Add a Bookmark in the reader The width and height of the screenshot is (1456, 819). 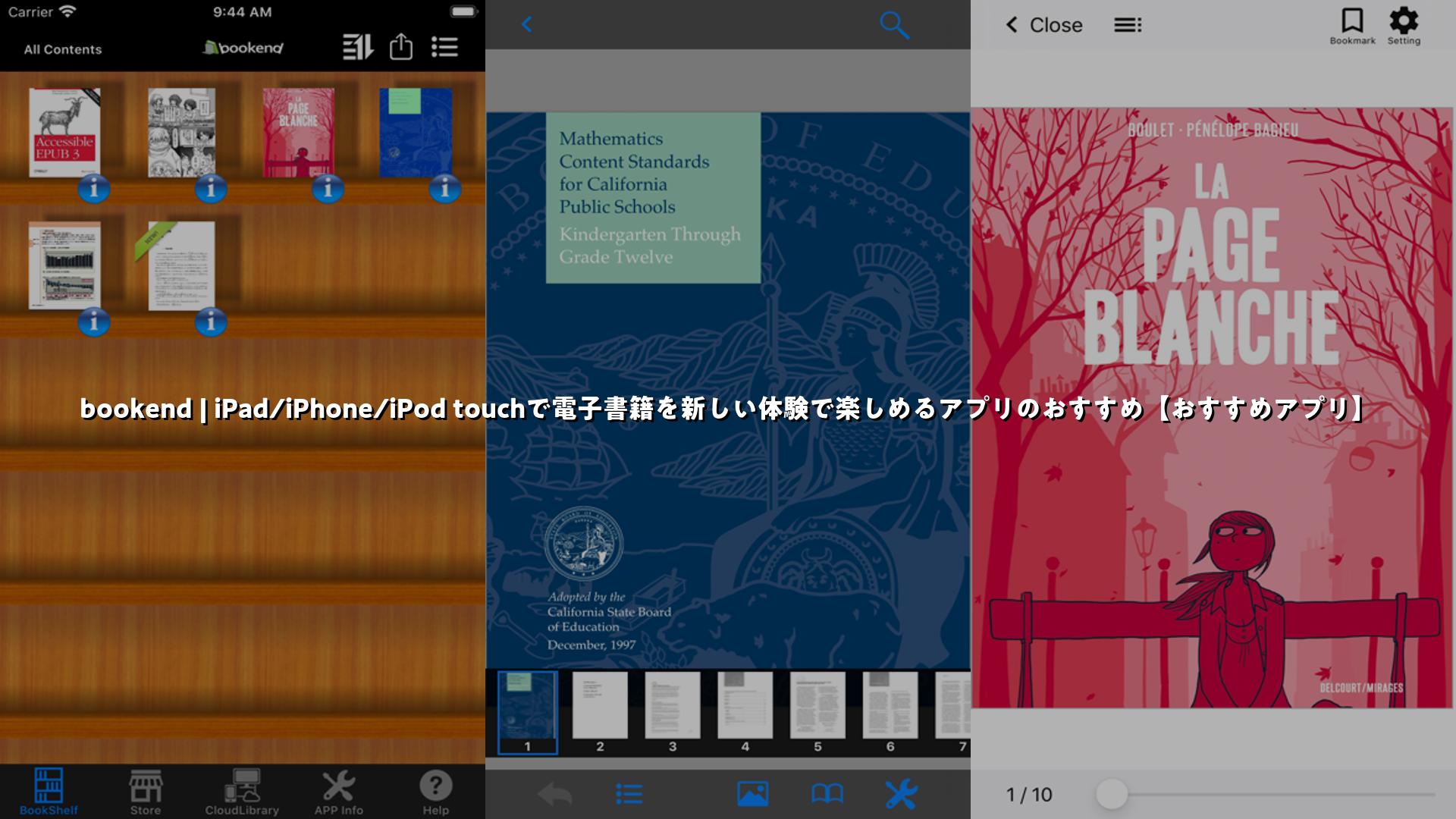point(1352,26)
